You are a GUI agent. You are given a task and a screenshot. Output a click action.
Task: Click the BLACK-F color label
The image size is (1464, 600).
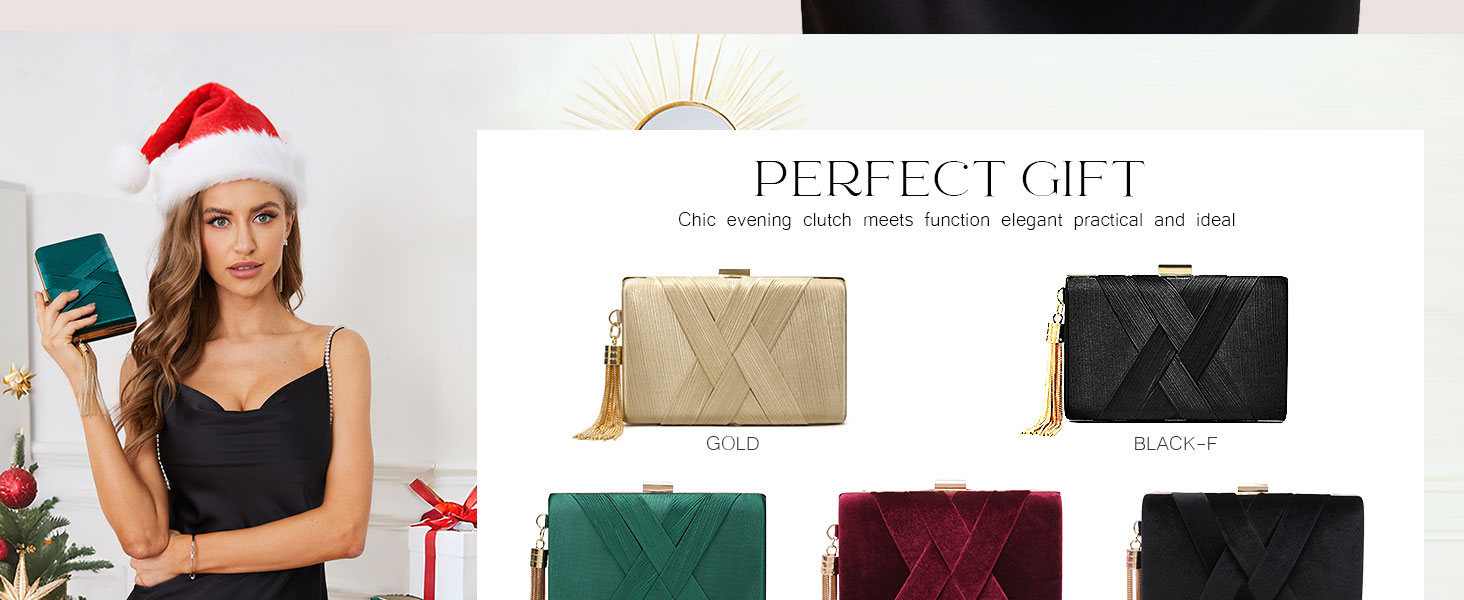[1175, 444]
